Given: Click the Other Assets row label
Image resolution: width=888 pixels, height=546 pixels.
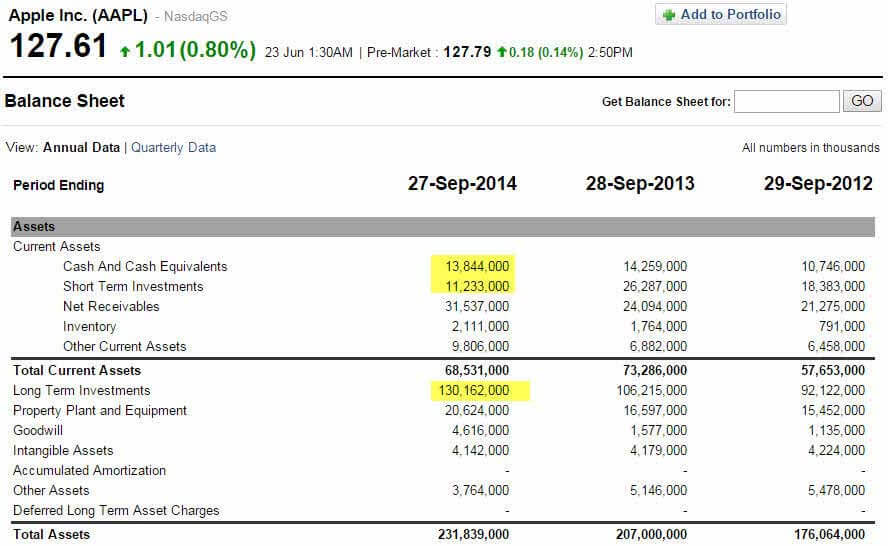Looking at the screenshot, I should (51, 490).
